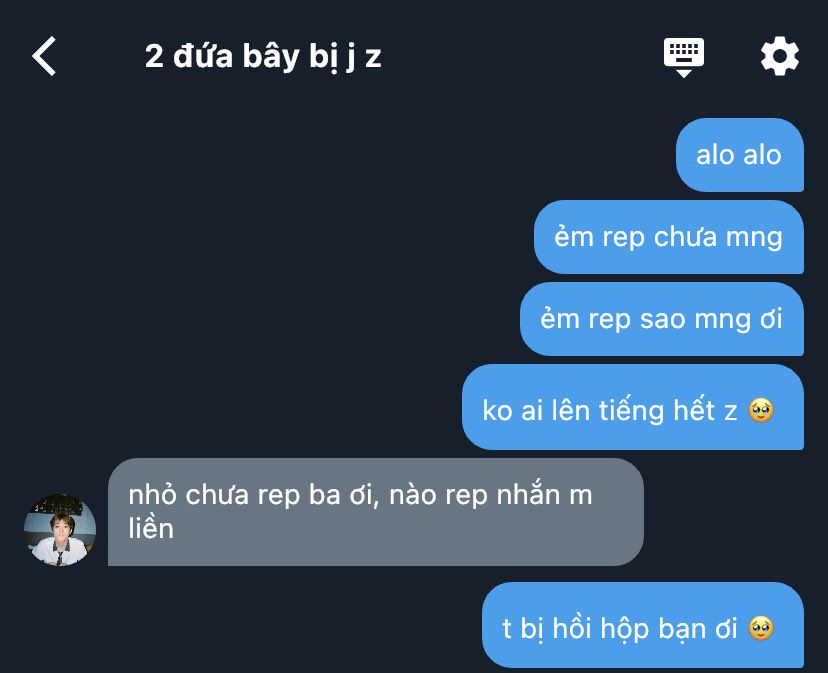Select the "t bị hồi hộp bạn ơi" message
Screen dimensions: 828x673
pyautogui.click(x=643, y=625)
